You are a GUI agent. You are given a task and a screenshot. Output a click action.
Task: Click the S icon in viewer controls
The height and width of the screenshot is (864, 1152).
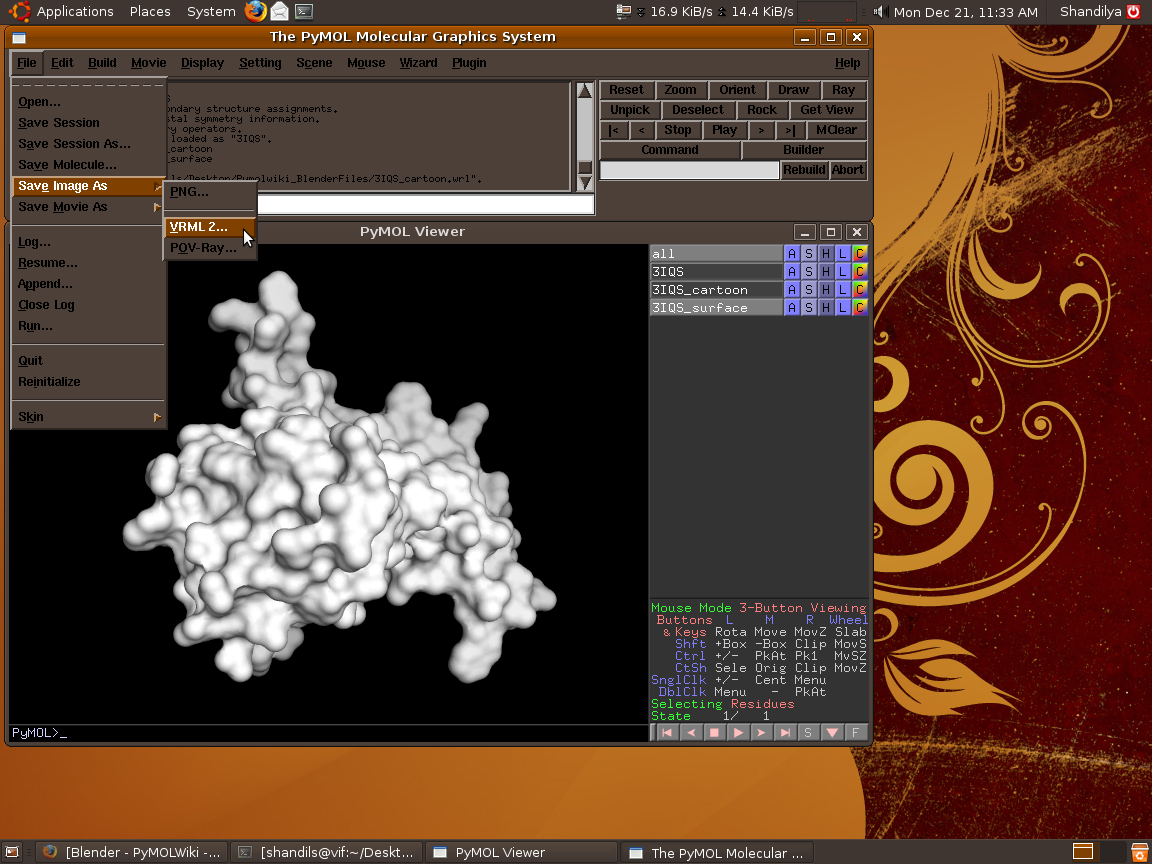(808, 733)
